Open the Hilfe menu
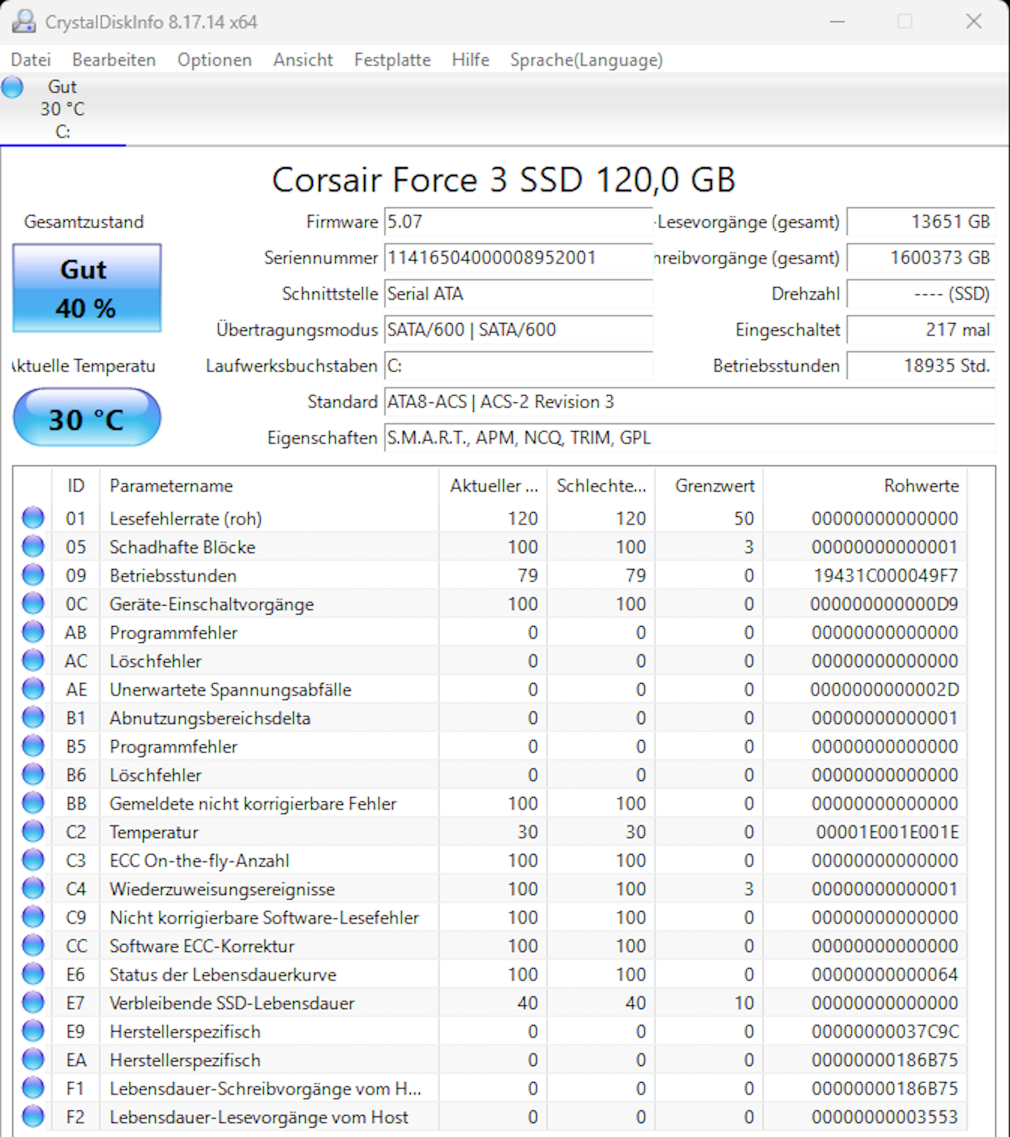Viewport: 1010px width, 1137px height. point(469,60)
